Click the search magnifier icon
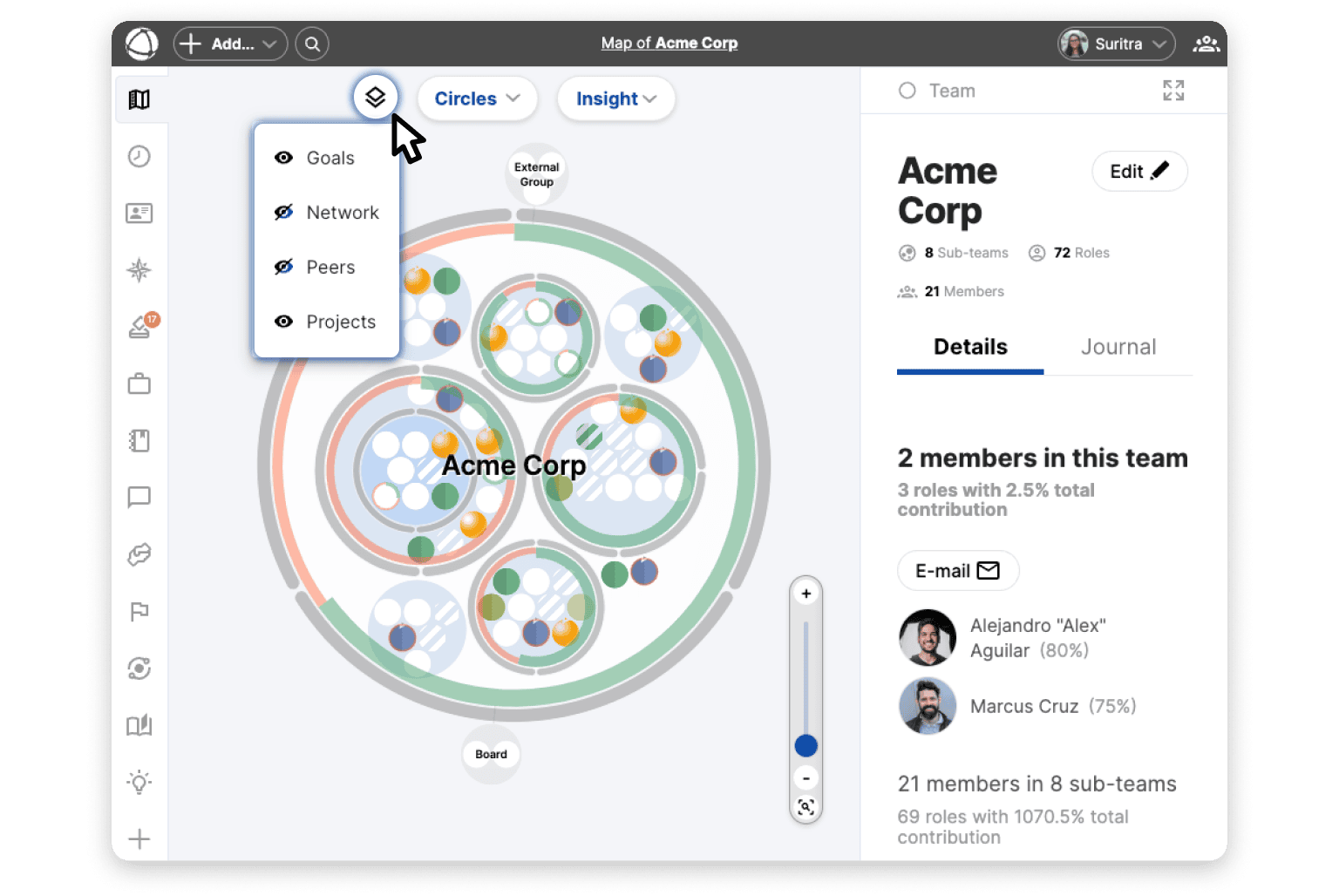This screenshot has height=896, width=1339. click(312, 44)
